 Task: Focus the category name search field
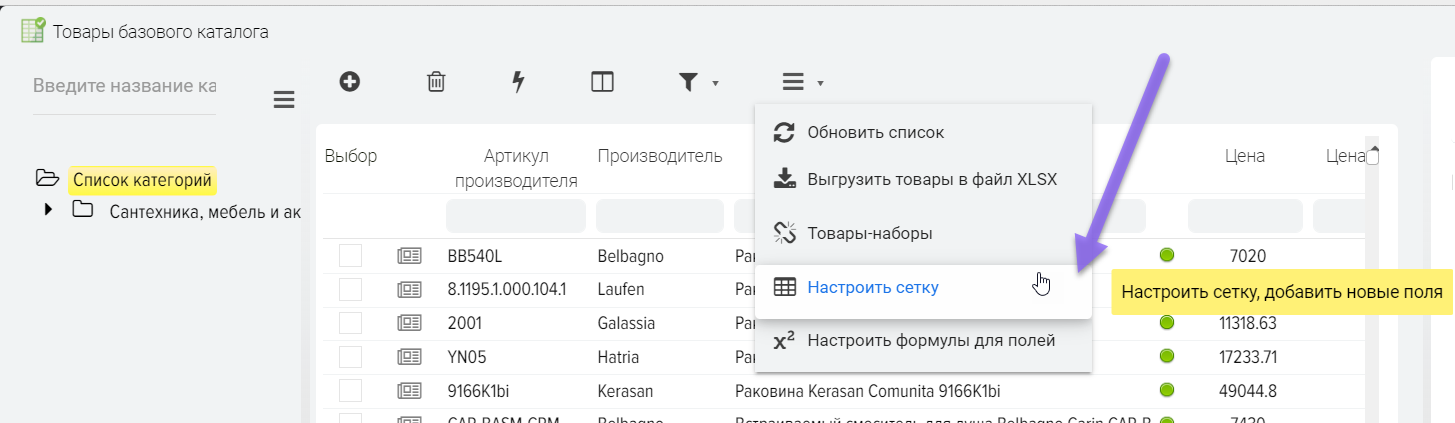(x=124, y=87)
